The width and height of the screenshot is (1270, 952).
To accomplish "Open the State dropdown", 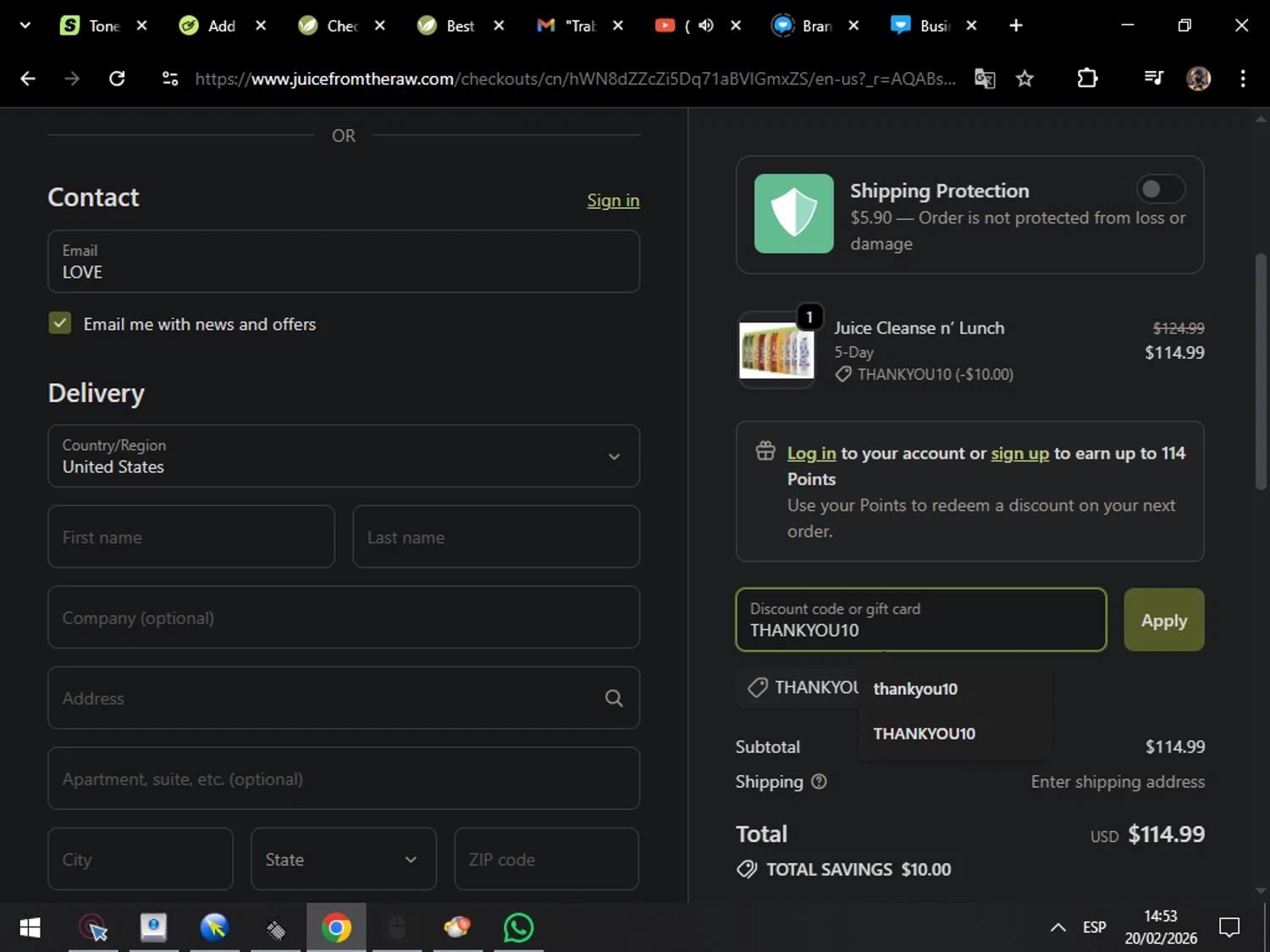I will pyautogui.click(x=344, y=859).
